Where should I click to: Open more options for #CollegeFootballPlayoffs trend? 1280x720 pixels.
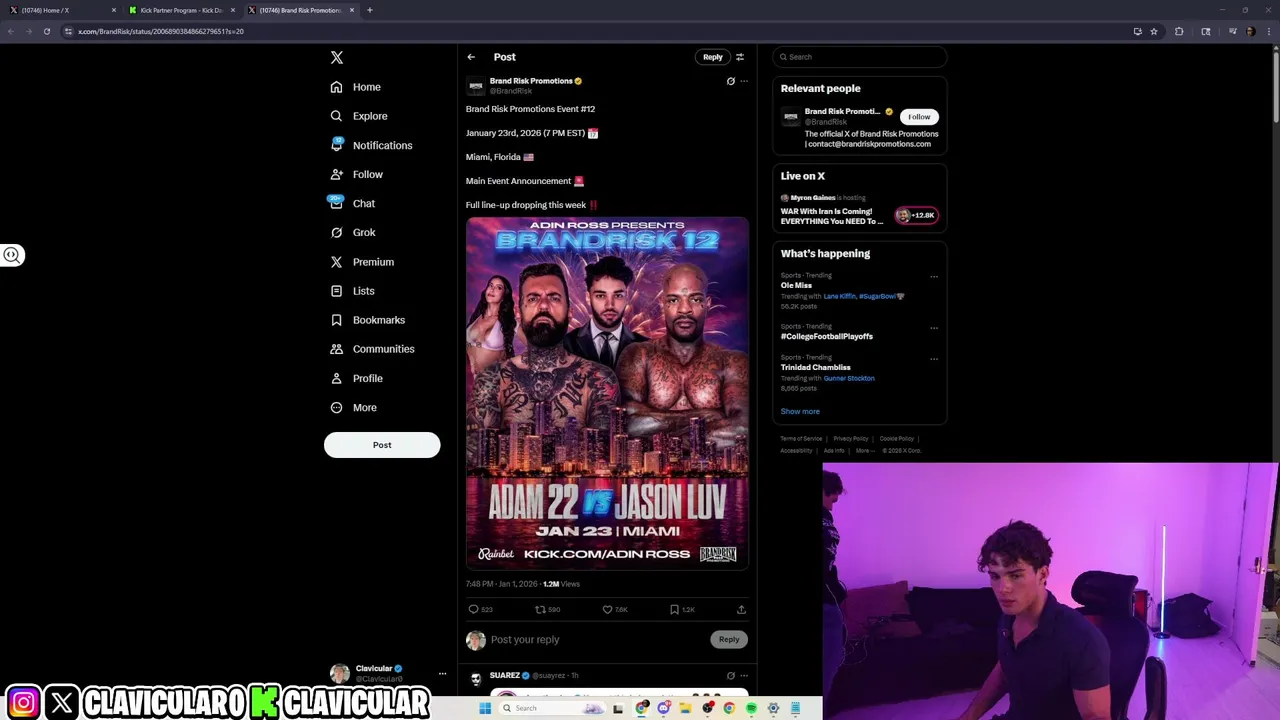coord(934,328)
